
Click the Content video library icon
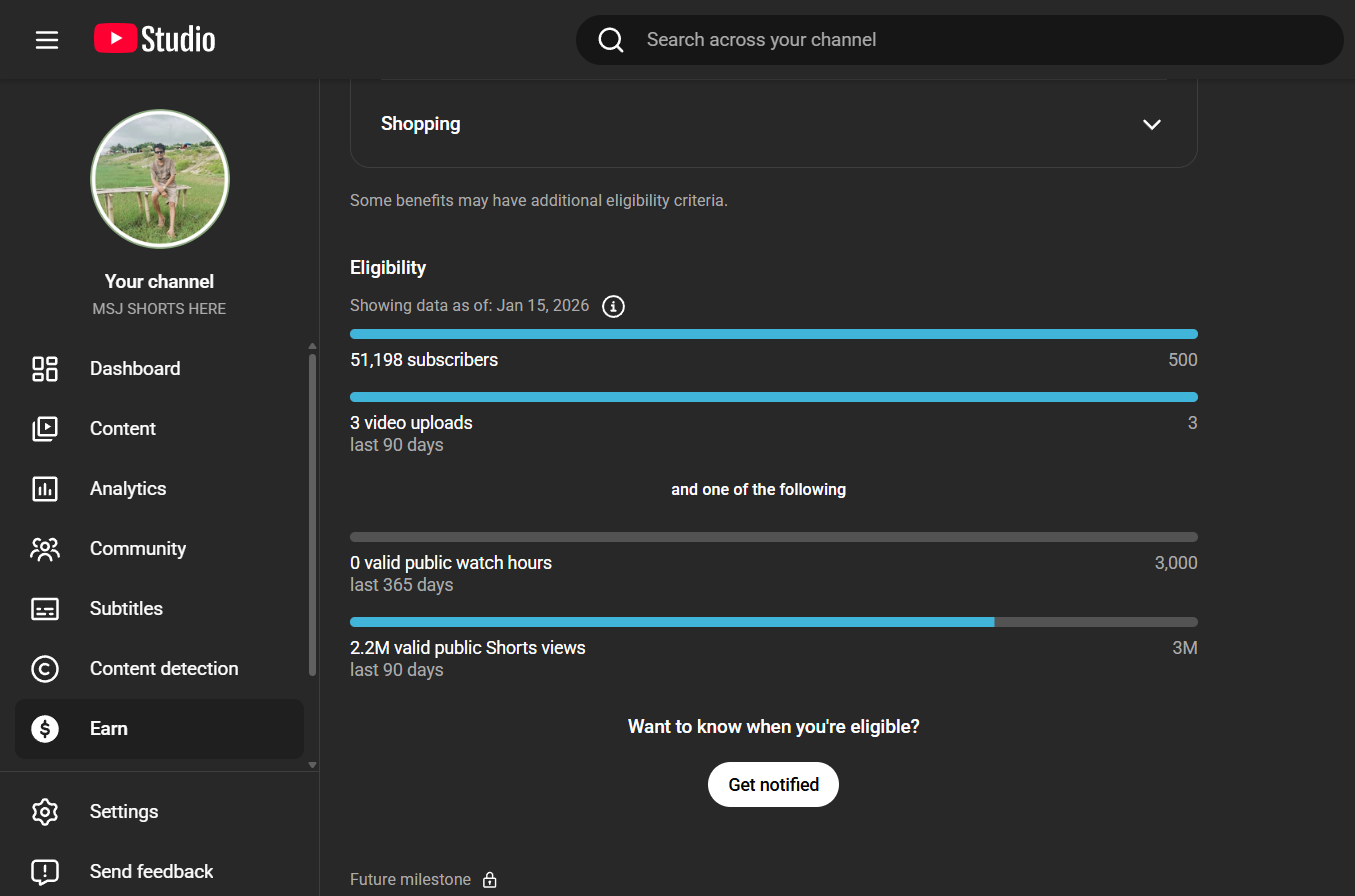[45, 429]
